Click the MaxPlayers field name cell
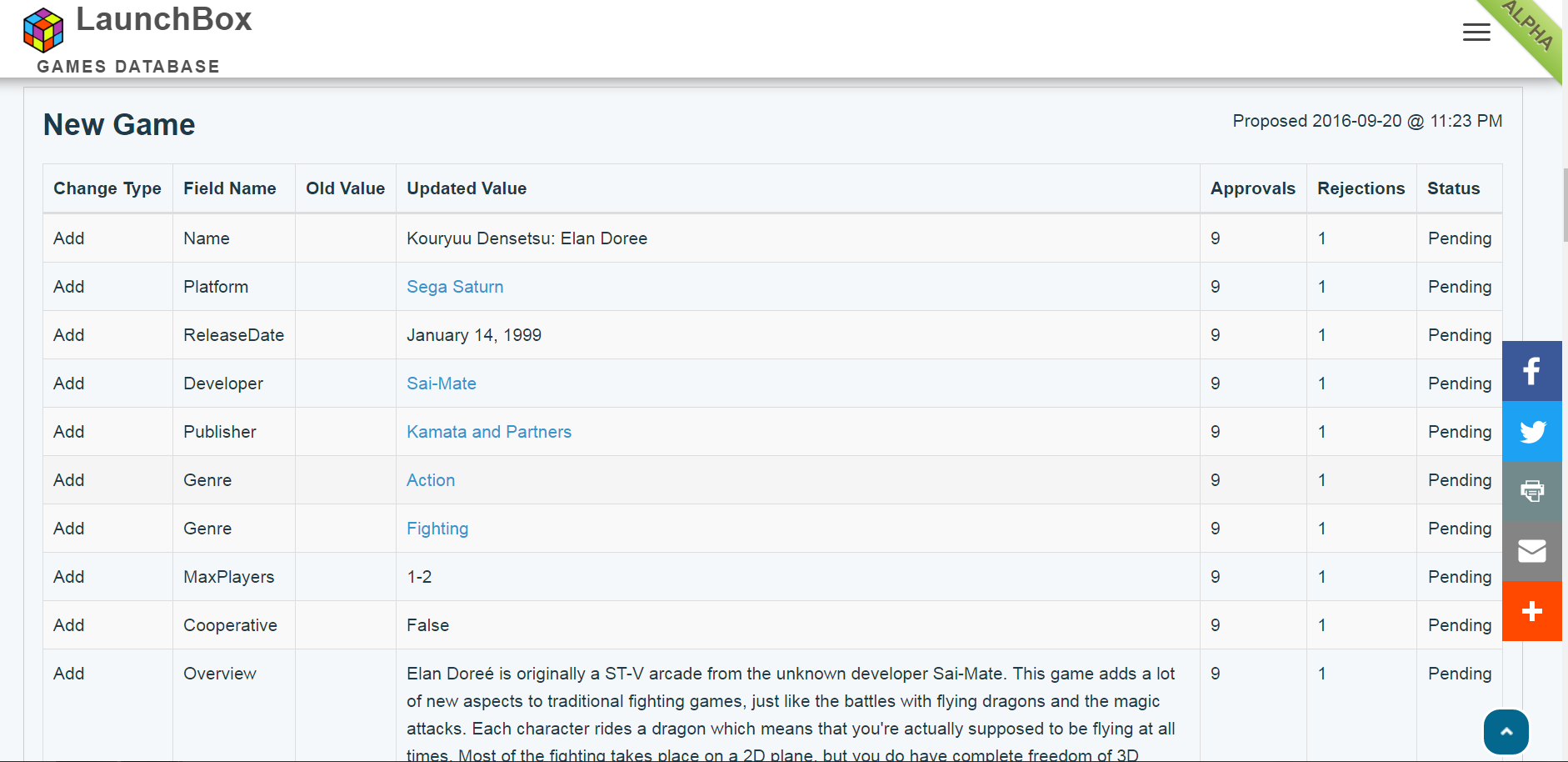Screen dimensions: 1568x762 233,577
